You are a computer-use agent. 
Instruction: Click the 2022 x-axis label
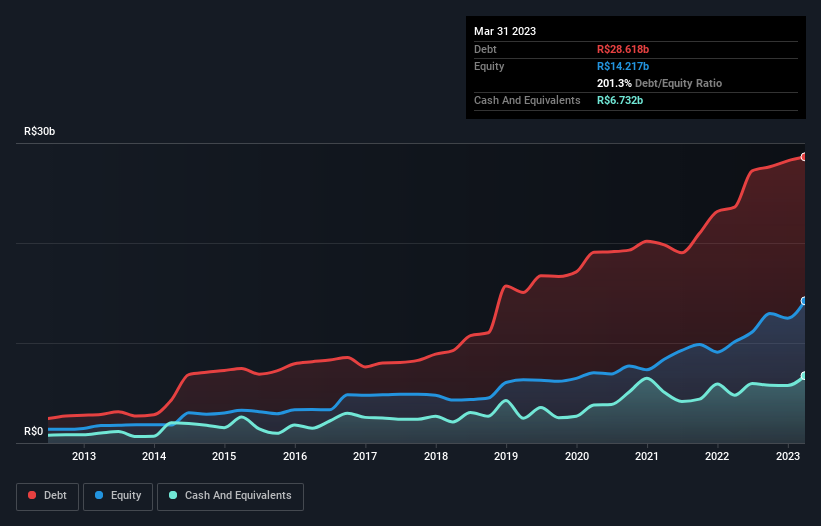point(717,456)
